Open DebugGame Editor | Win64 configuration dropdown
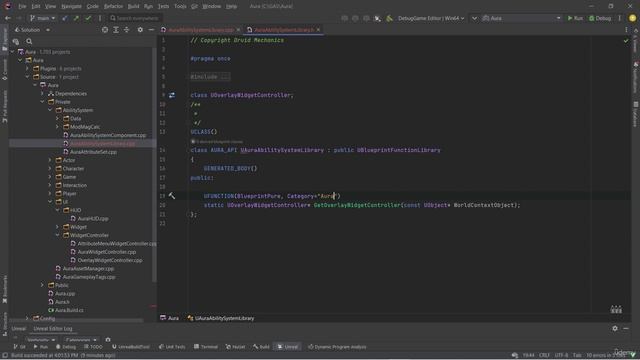Image resolution: width=640 pixels, height=360 pixels. coord(431,18)
